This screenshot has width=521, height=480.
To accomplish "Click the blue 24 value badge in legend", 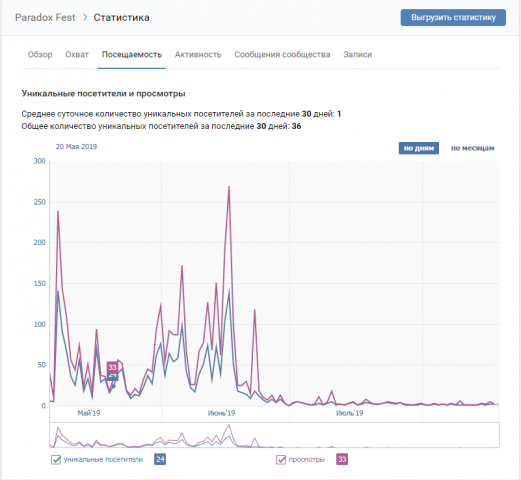I will tap(160, 459).
